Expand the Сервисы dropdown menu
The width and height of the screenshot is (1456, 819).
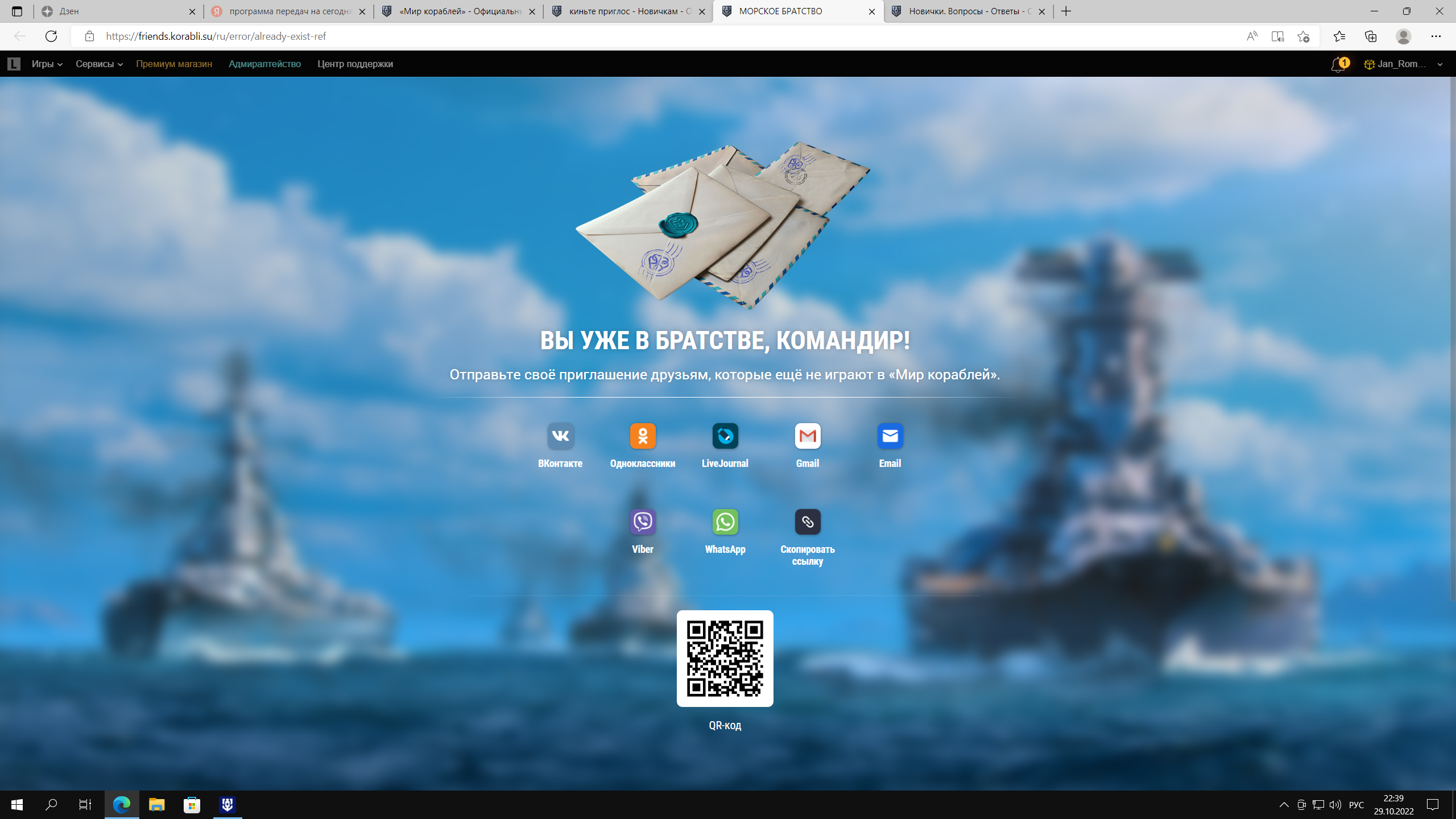[x=99, y=64]
